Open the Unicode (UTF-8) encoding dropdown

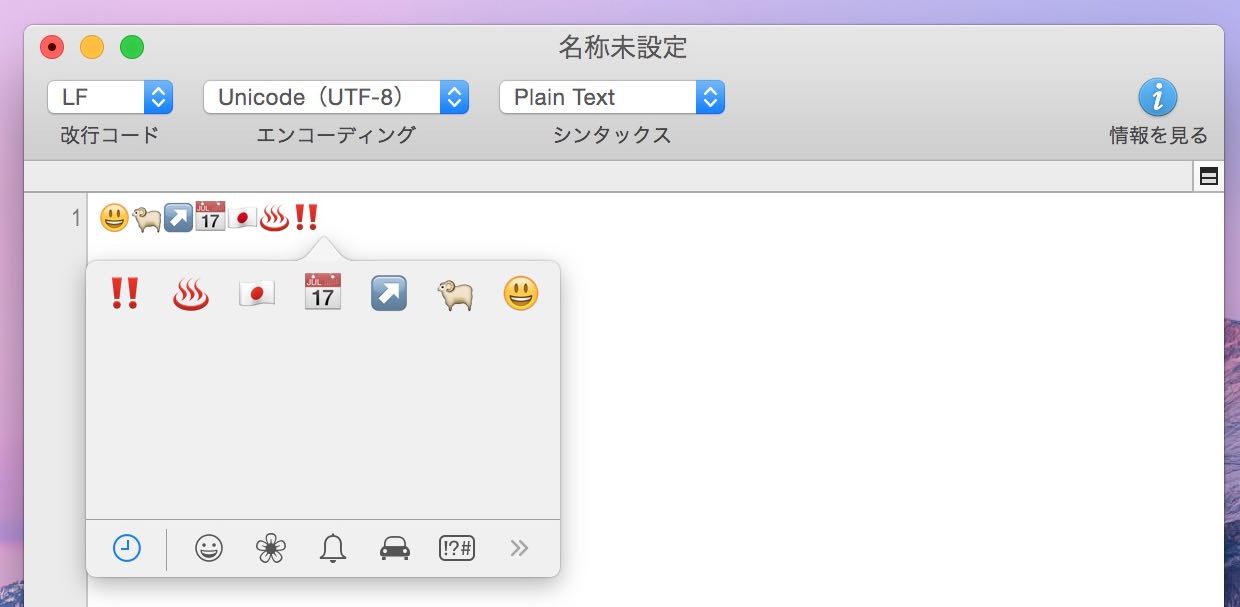pos(336,97)
